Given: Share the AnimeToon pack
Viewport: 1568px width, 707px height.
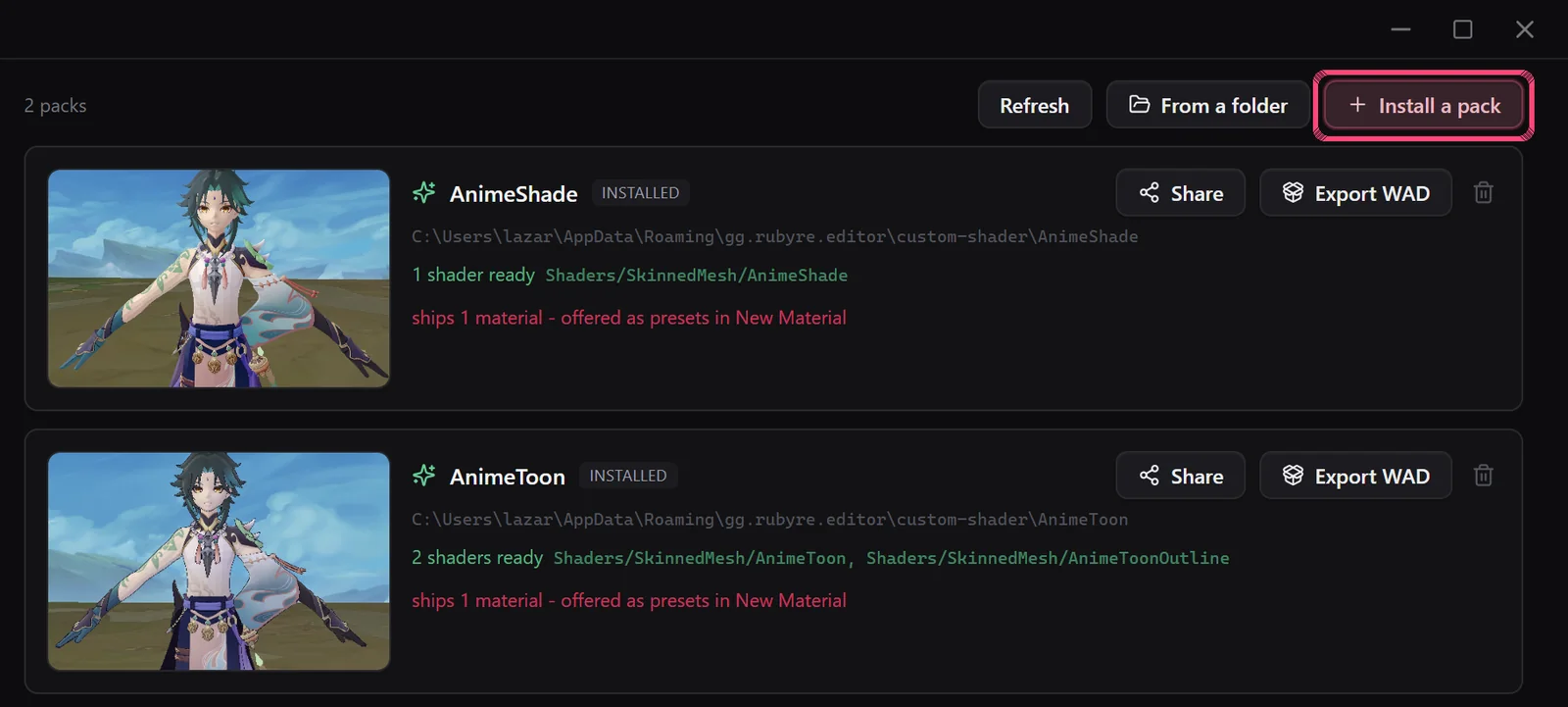Looking at the screenshot, I should coord(1181,475).
